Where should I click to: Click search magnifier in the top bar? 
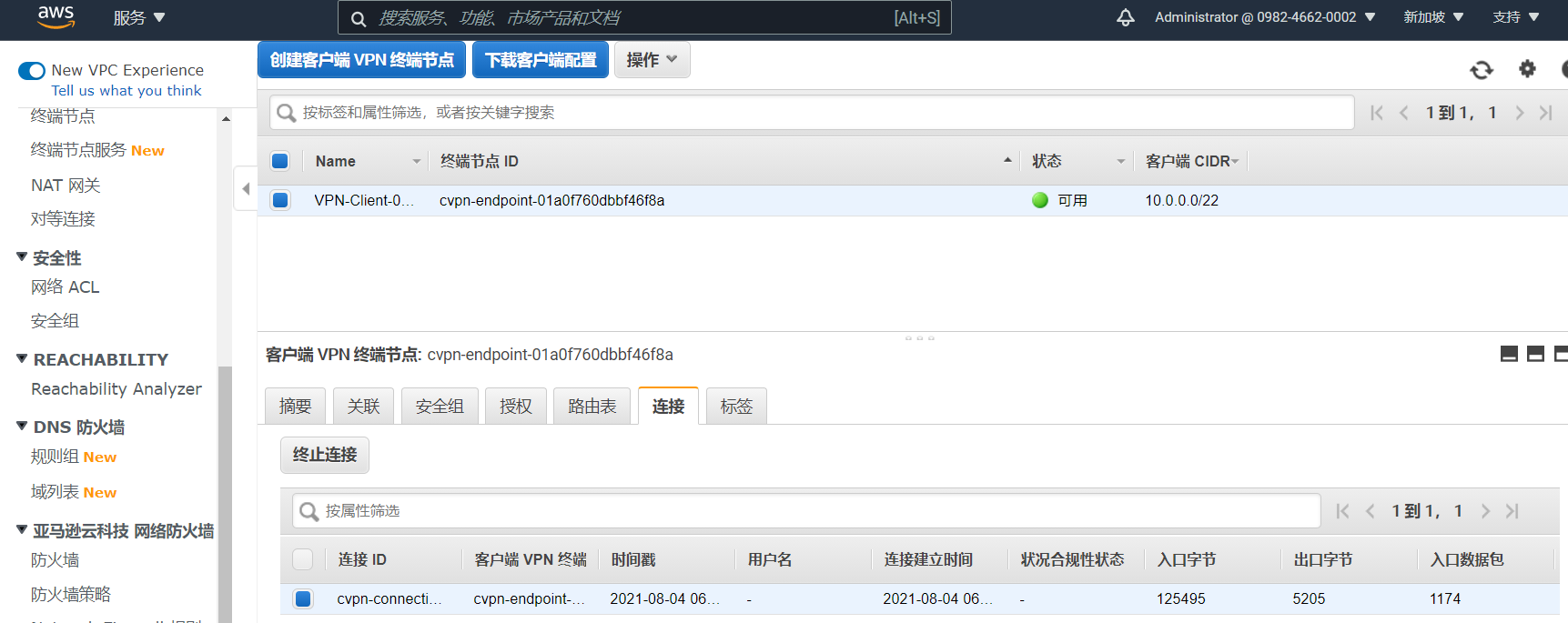[359, 18]
